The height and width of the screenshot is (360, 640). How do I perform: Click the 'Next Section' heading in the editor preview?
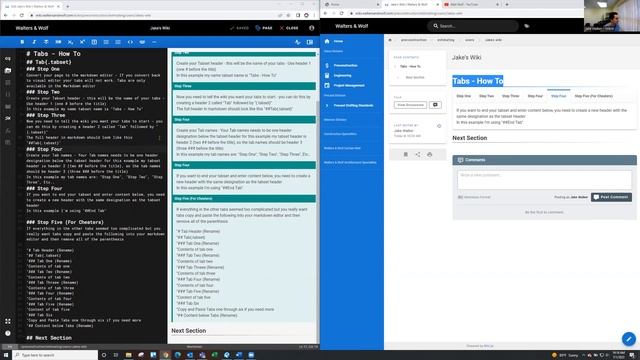tap(189, 331)
